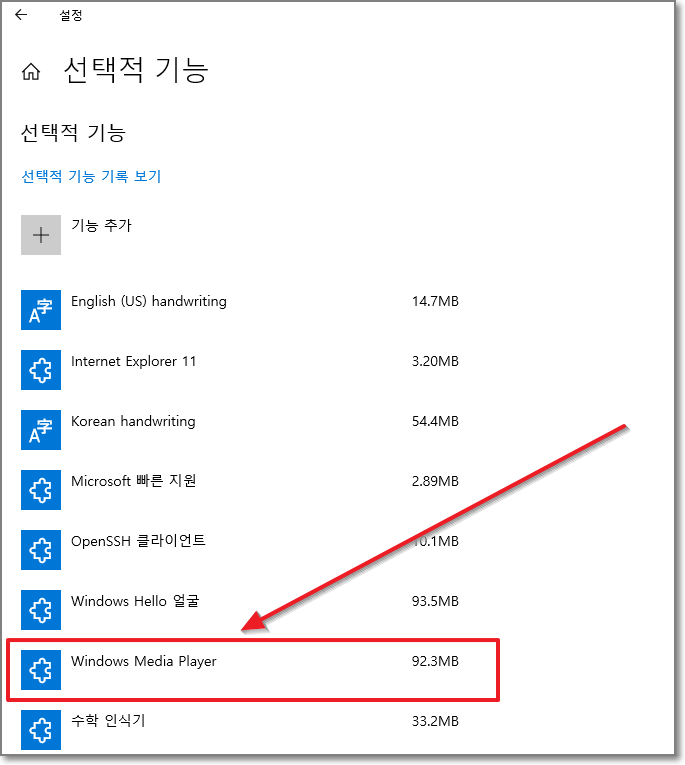Click the 54.4MB size value
This screenshot has width=685, height=765.
[x=435, y=422]
